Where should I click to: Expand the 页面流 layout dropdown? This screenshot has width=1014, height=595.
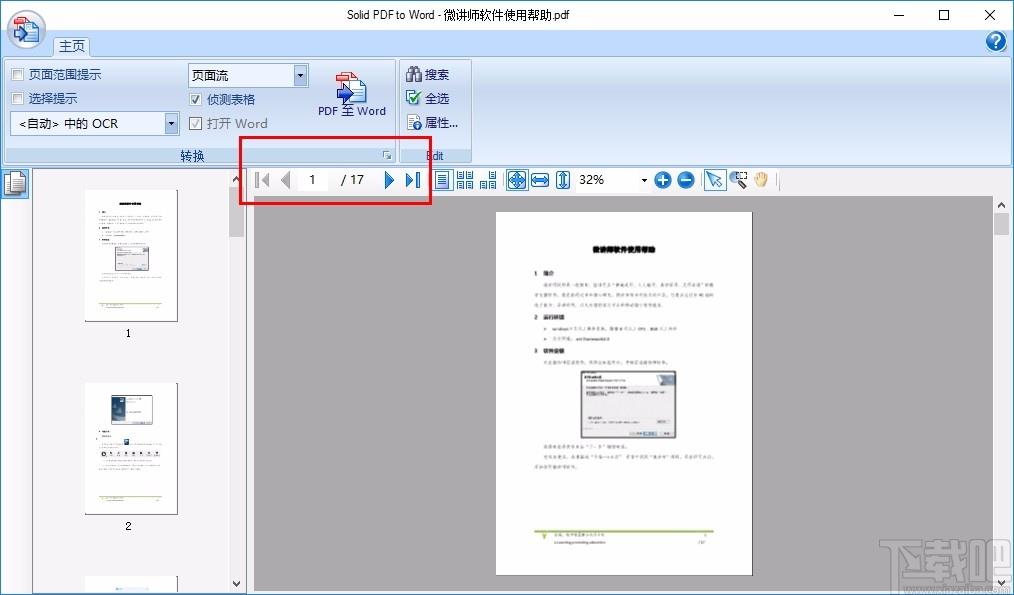point(300,76)
